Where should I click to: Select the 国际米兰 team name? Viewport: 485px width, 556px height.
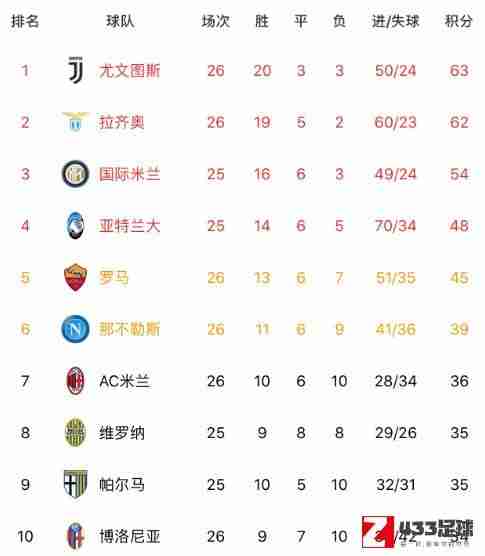point(129,174)
